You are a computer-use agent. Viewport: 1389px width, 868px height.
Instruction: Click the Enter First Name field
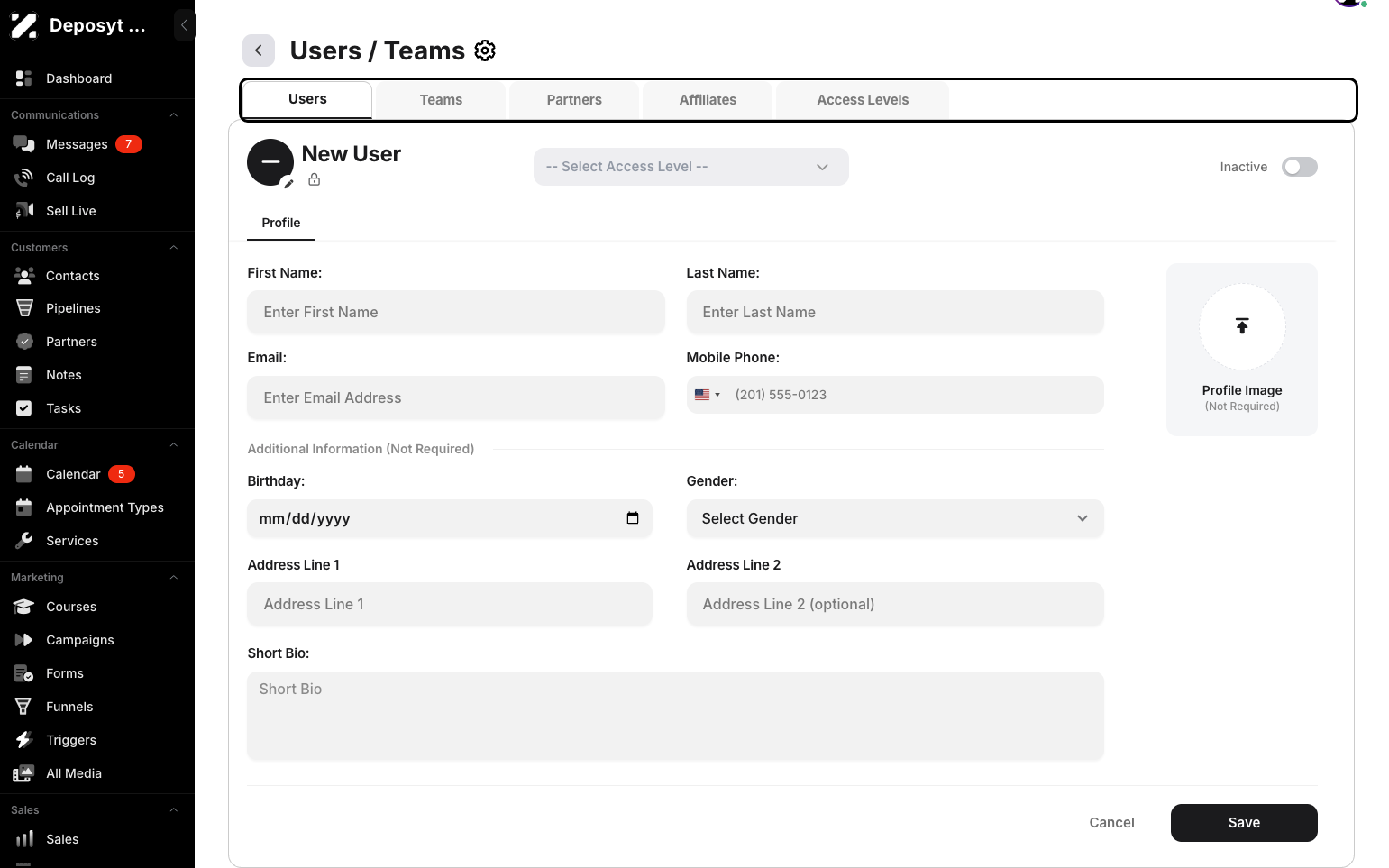coord(456,312)
